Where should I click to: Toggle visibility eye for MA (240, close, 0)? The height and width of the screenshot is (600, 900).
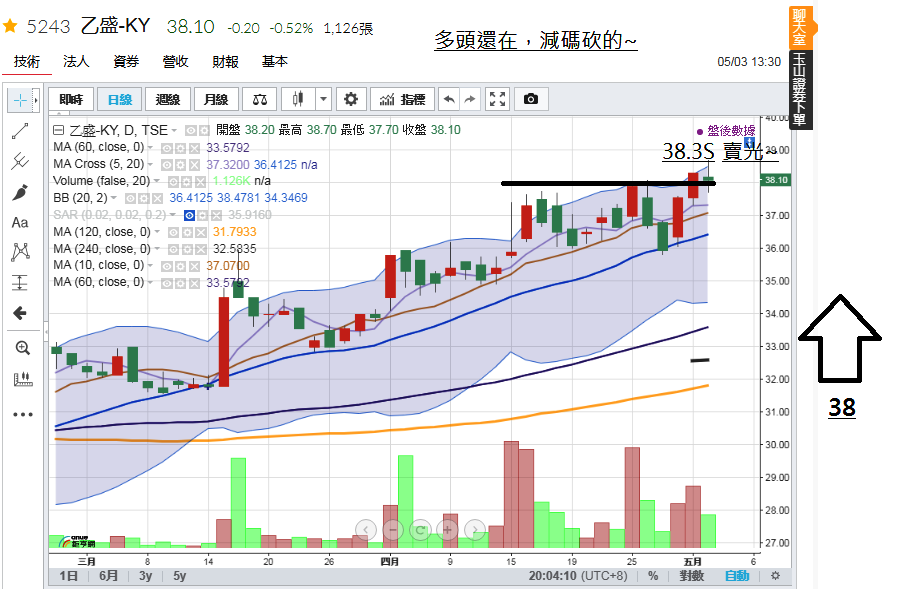tap(173, 249)
